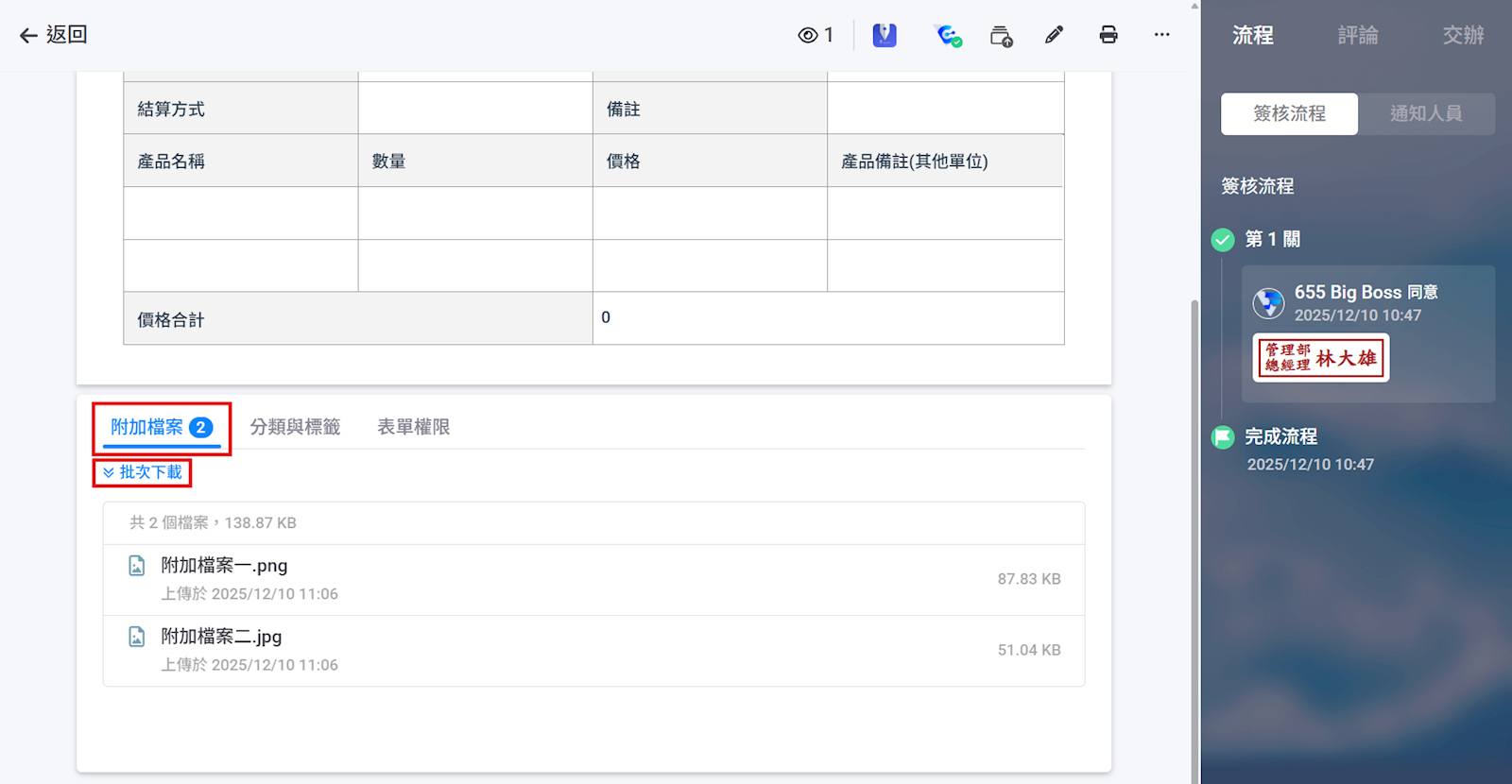The height and width of the screenshot is (784, 1512).
Task: Open the 表單權限 tab
Action: point(413,428)
